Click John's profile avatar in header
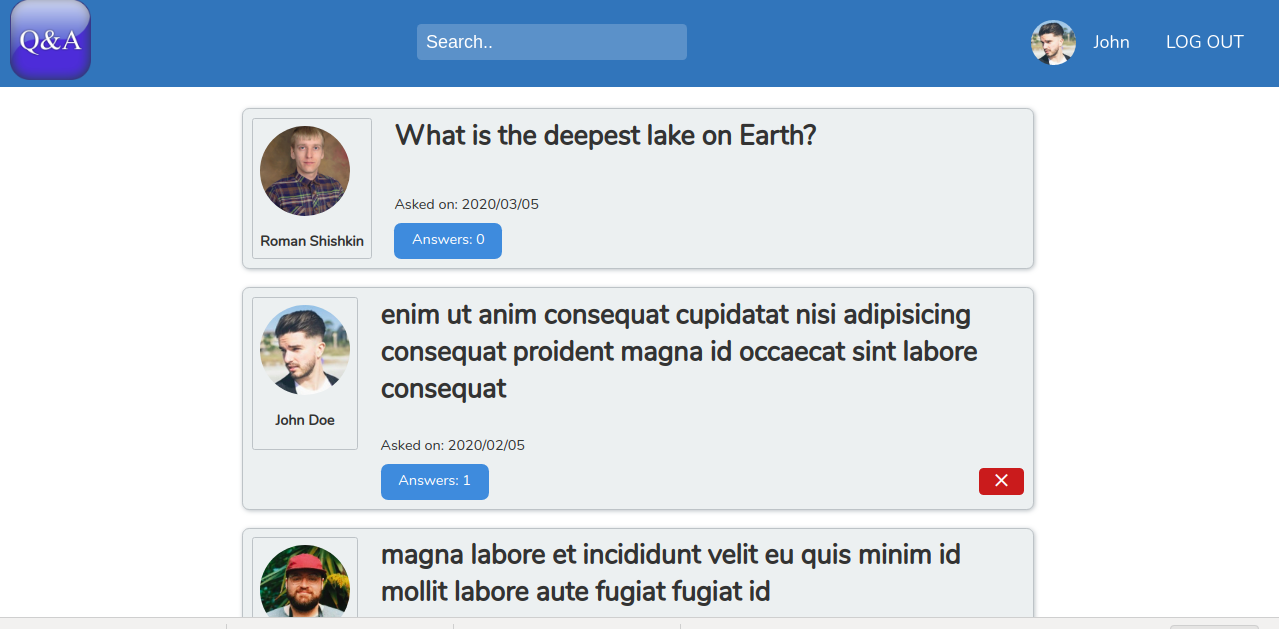 1053,43
